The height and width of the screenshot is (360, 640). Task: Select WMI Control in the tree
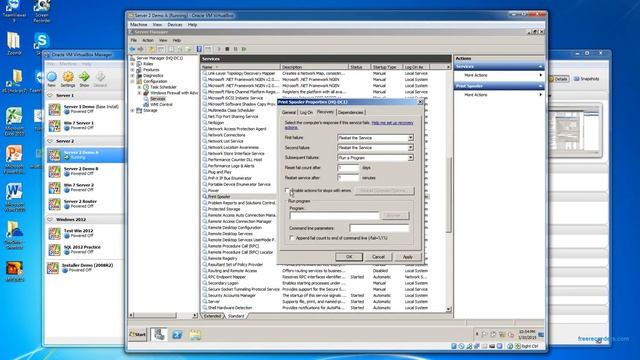tap(161, 104)
